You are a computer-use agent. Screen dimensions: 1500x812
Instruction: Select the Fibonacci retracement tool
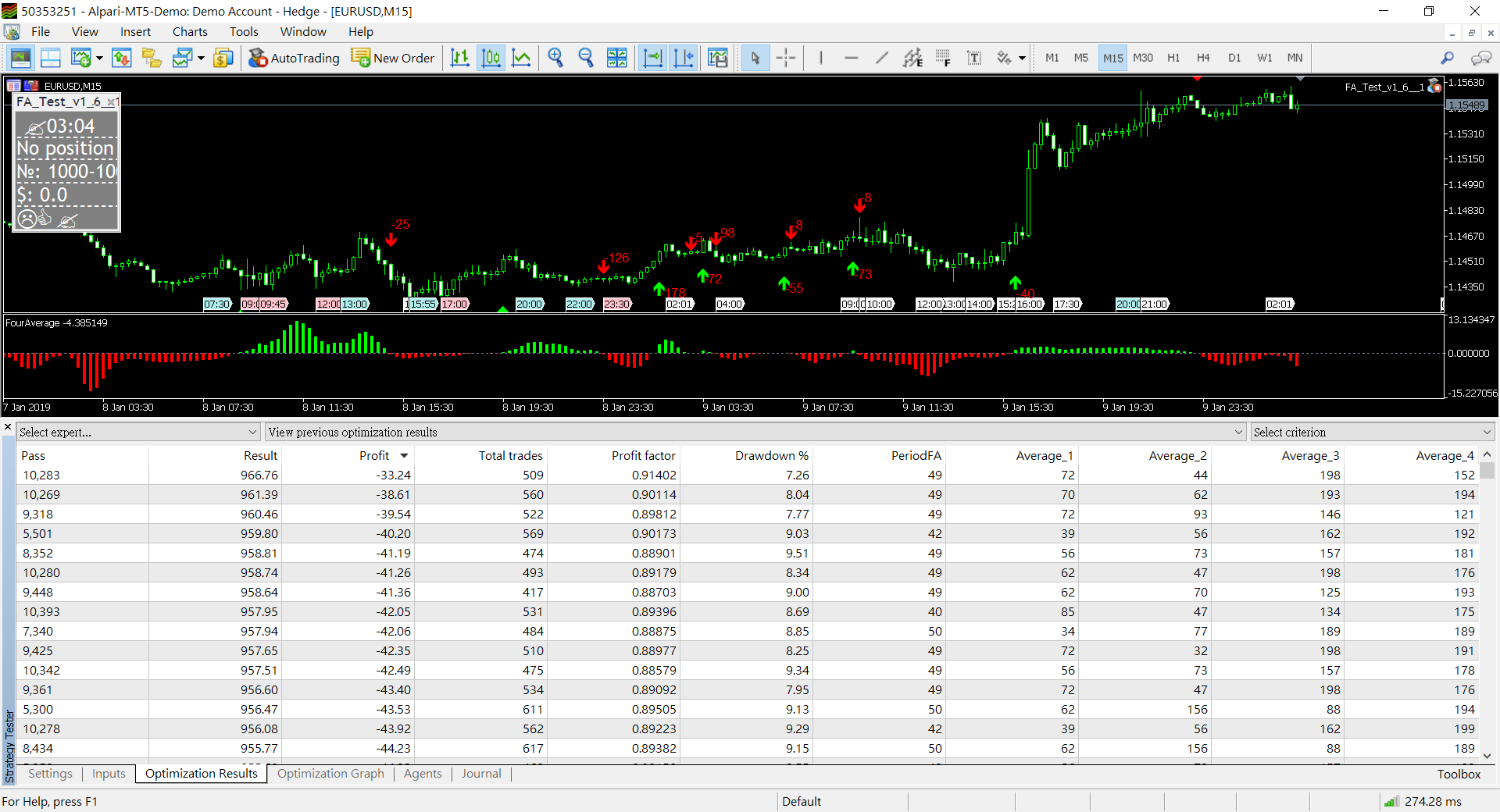coord(943,58)
